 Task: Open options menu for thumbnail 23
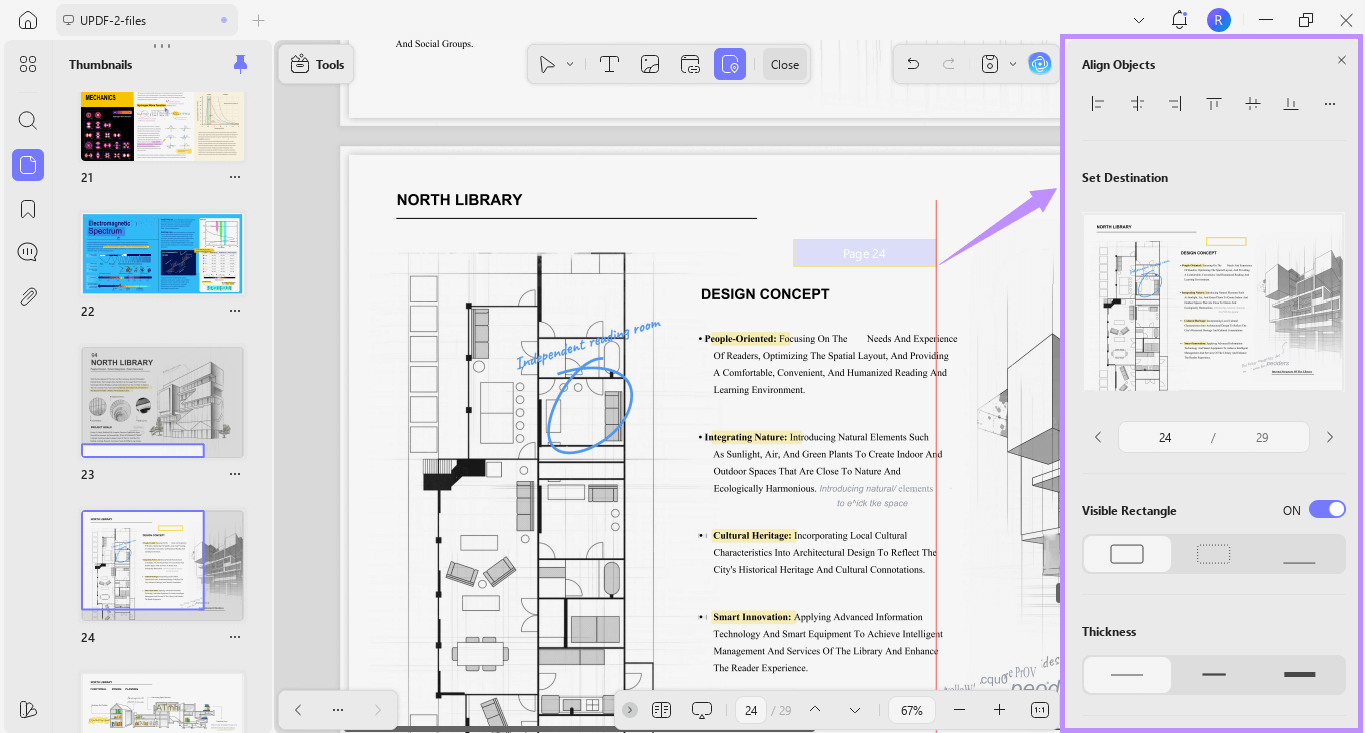[x=235, y=475]
